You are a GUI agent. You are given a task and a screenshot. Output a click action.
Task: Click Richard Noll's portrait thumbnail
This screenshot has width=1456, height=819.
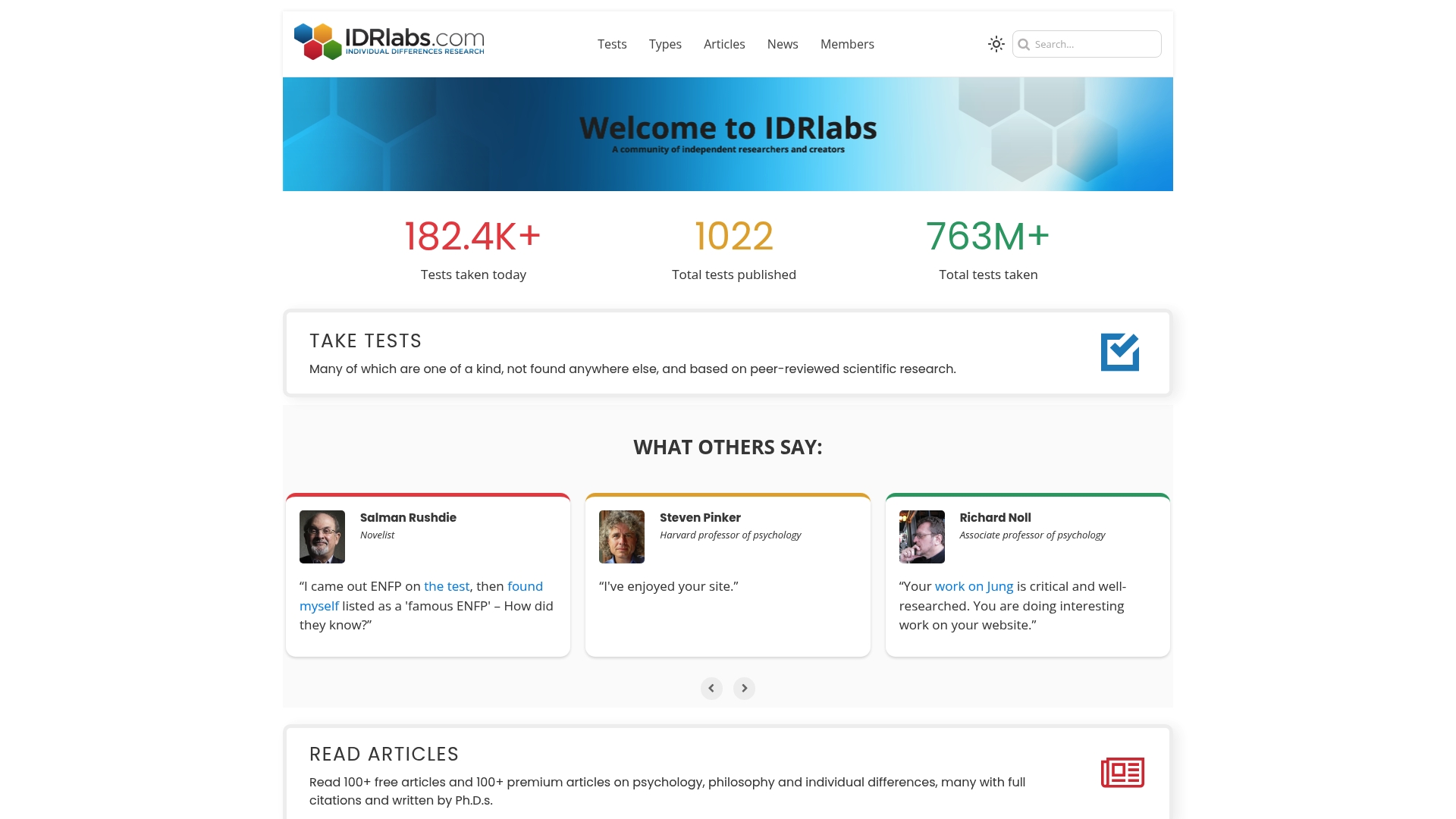(x=921, y=536)
